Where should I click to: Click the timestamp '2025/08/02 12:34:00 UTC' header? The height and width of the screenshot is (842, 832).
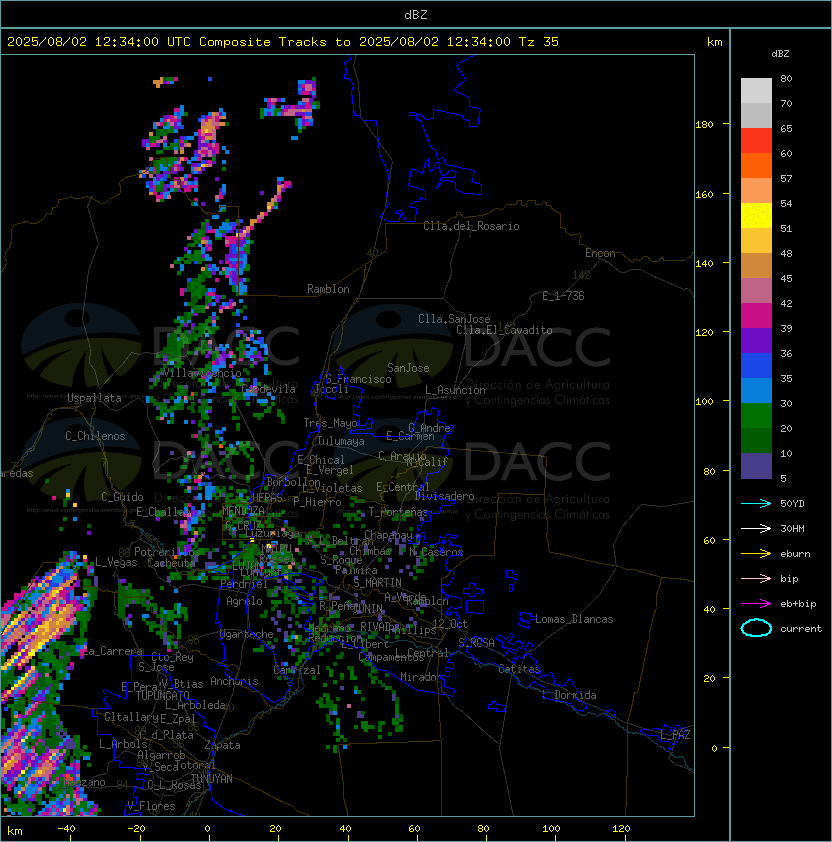(x=98, y=42)
